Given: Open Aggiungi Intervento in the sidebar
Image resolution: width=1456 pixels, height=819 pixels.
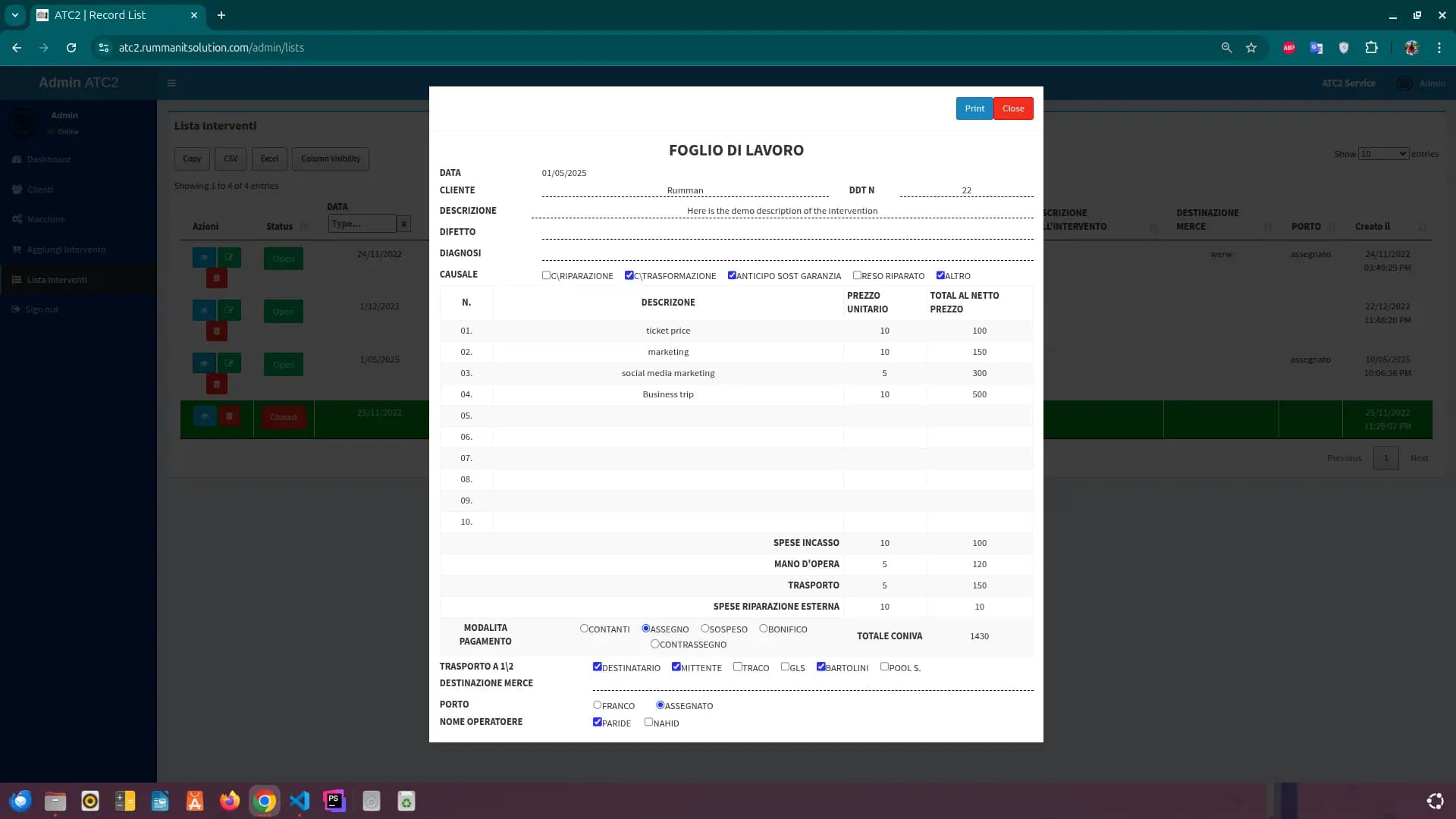Looking at the screenshot, I should pyautogui.click(x=66, y=249).
